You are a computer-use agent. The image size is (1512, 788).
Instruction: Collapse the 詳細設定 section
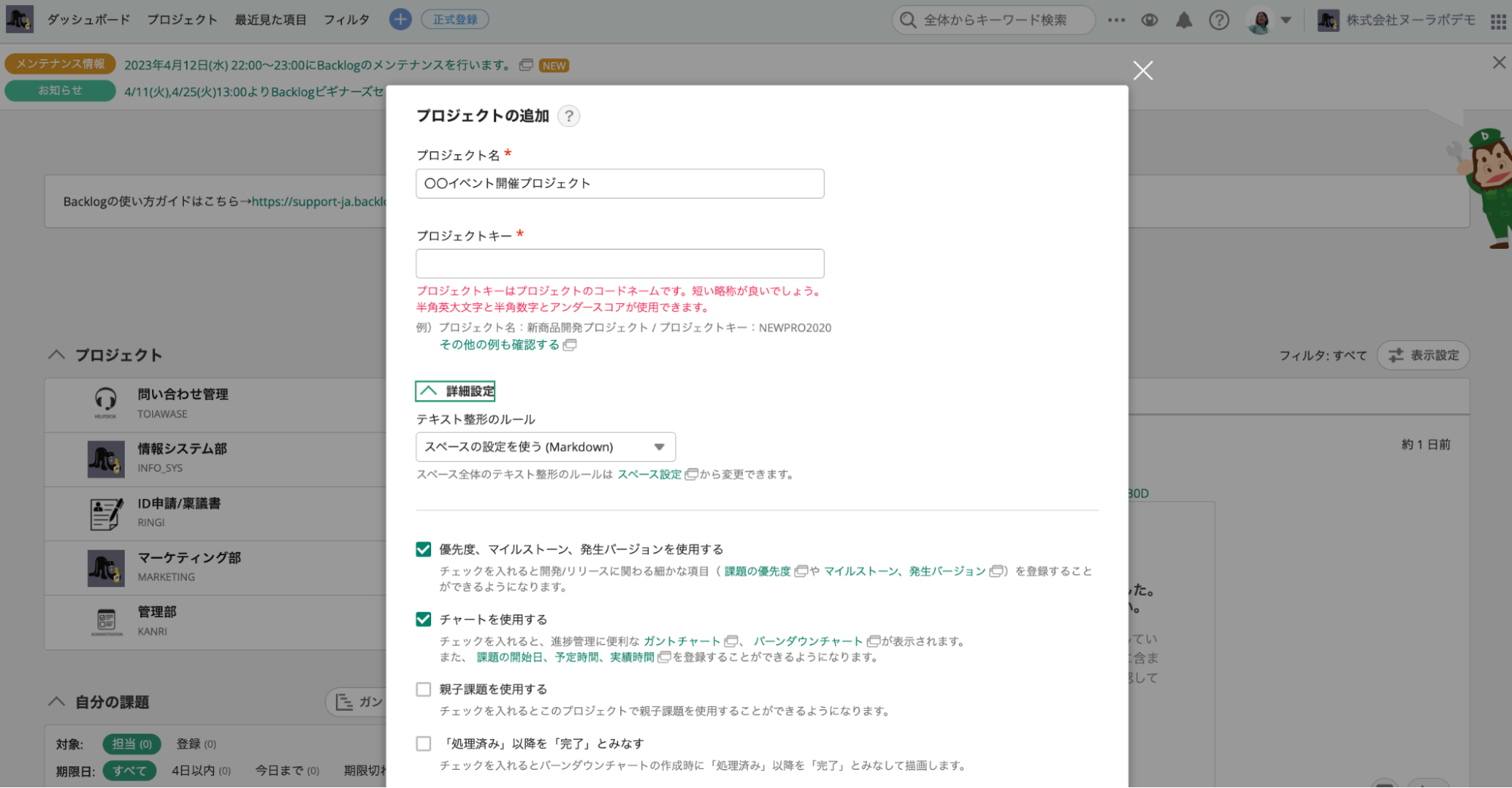455,391
